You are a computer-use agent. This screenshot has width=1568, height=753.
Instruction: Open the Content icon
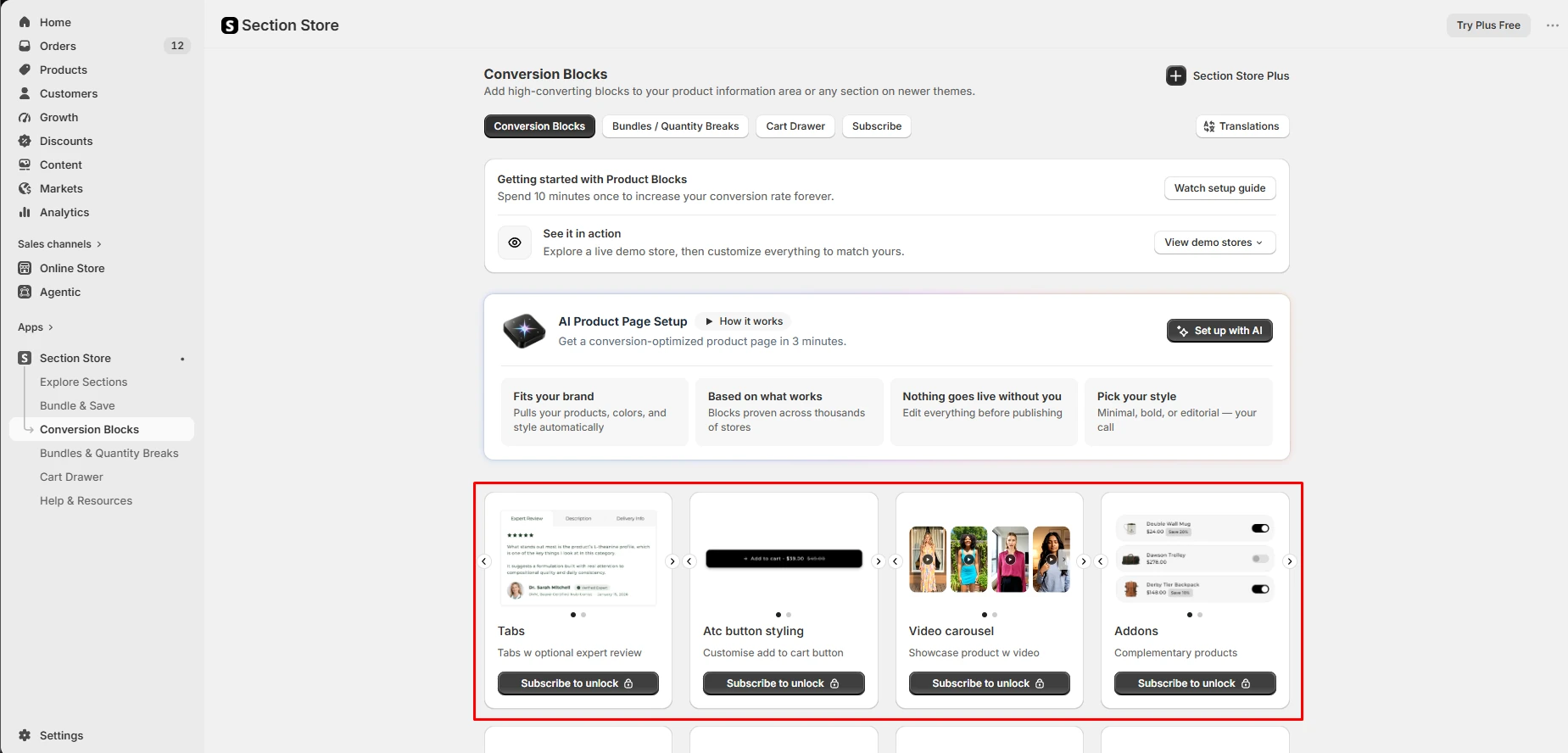tap(25, 165)
